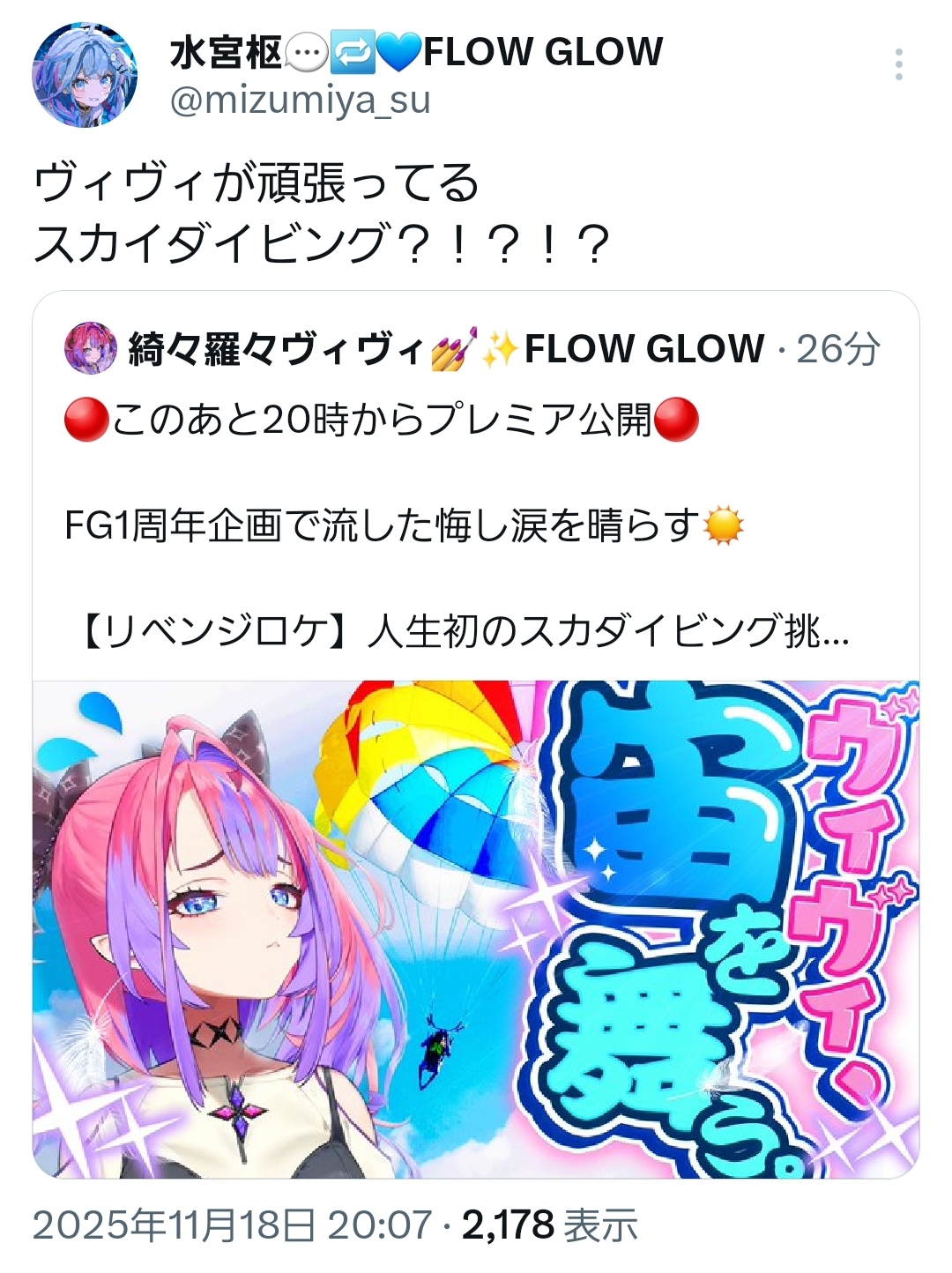This screenshot has height=1273, width=952.
Task: Open 綺々羅々ヴィヴィ name in quoted post
Action: (x=277, y=349)
